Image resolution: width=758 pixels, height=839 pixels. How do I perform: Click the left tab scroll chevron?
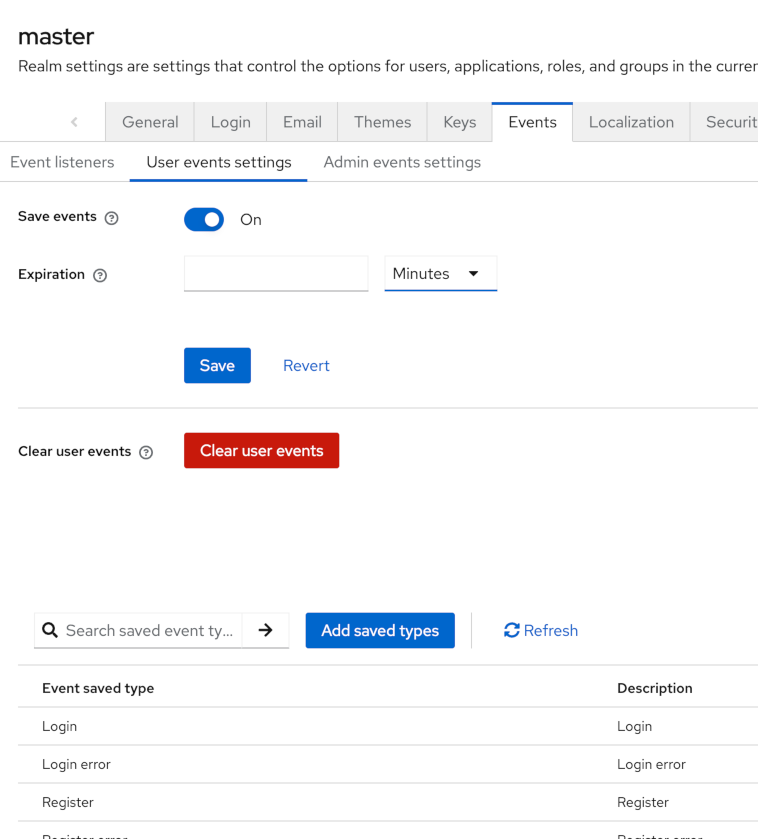74,122
